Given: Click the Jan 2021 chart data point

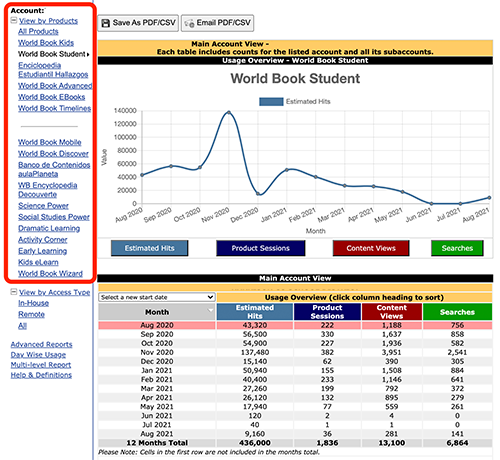Looking at the screenshot, I should pos(287,170).
